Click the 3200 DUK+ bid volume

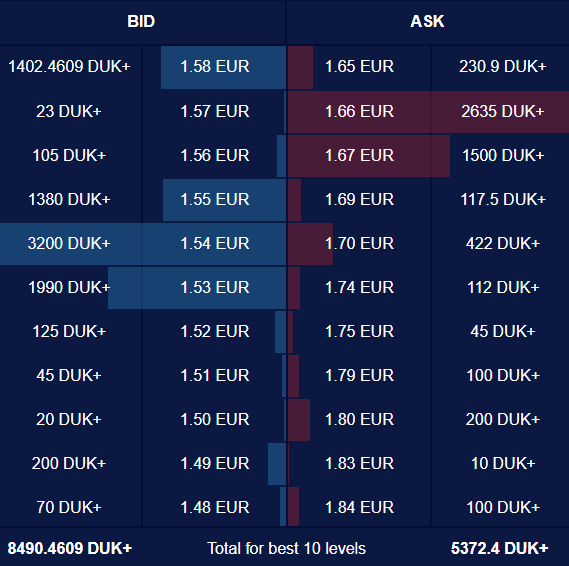tap(69, 243)
